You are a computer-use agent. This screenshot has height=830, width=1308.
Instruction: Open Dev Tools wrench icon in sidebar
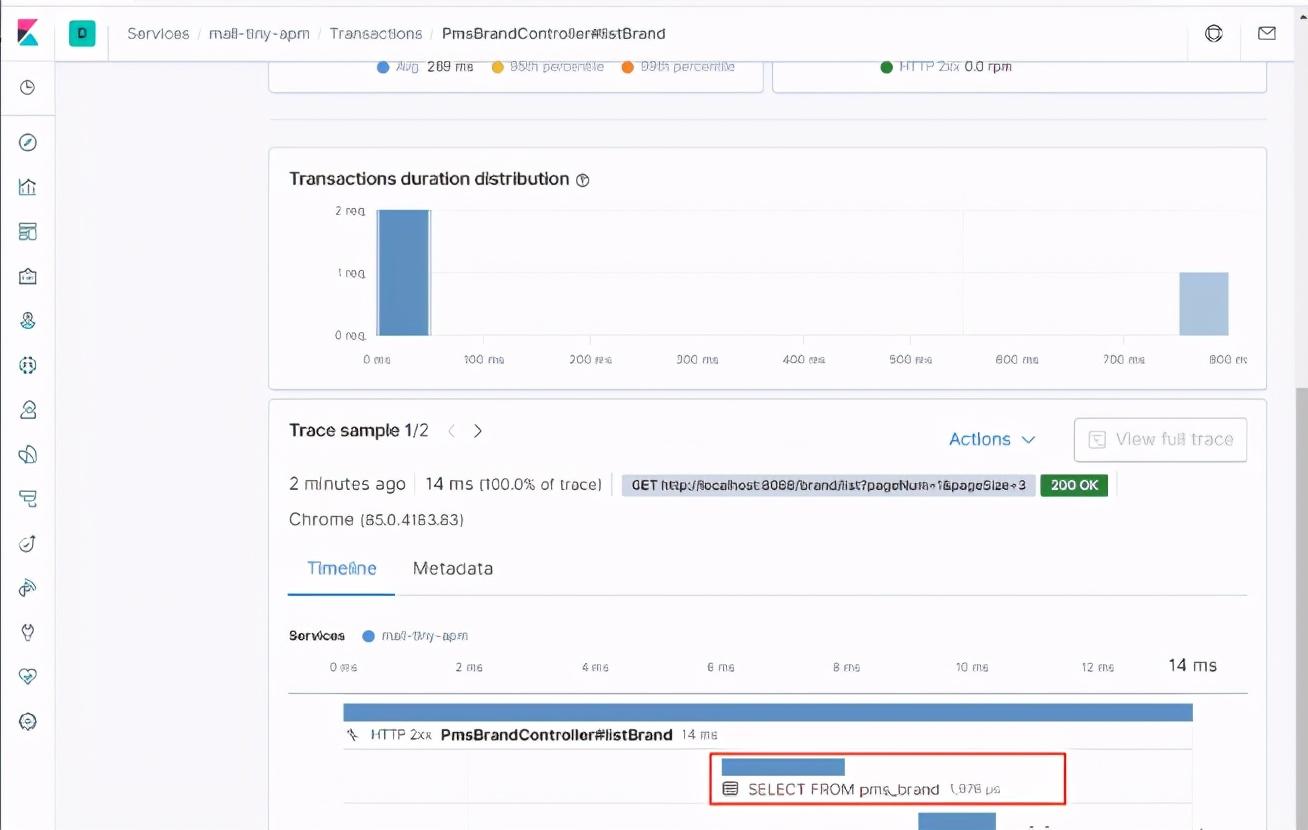pyautogui.click(x=28, y=632)
